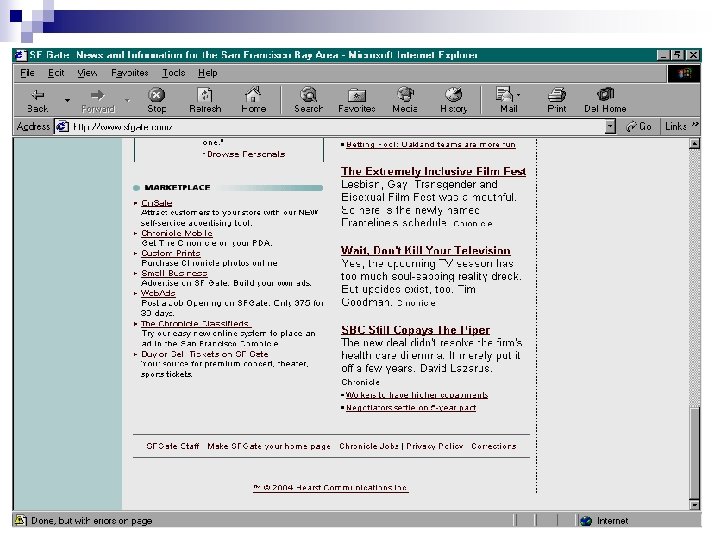Click the error warning icon in status bar
The image size is (720, 540).
point(20,520)
